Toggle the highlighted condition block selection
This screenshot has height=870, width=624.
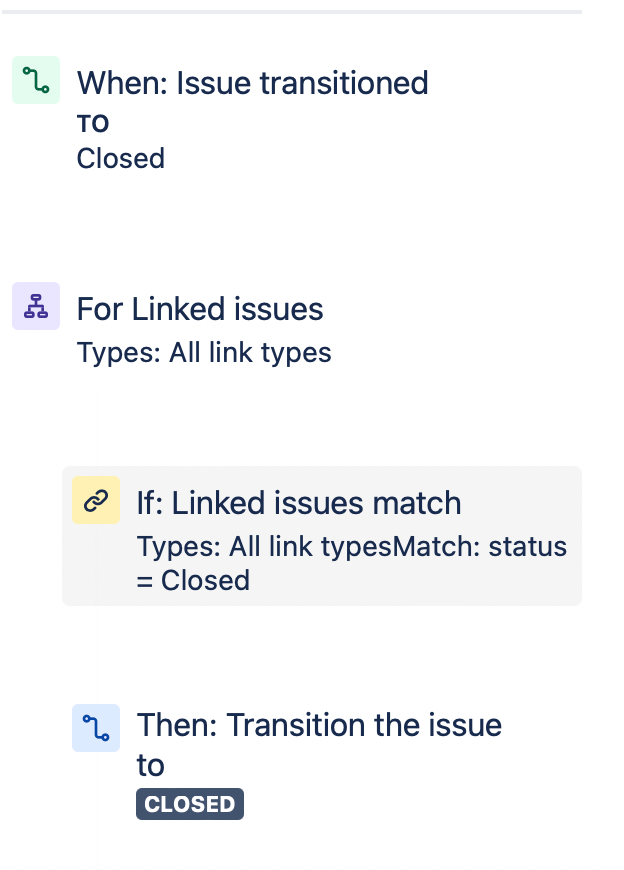(322, 534)
